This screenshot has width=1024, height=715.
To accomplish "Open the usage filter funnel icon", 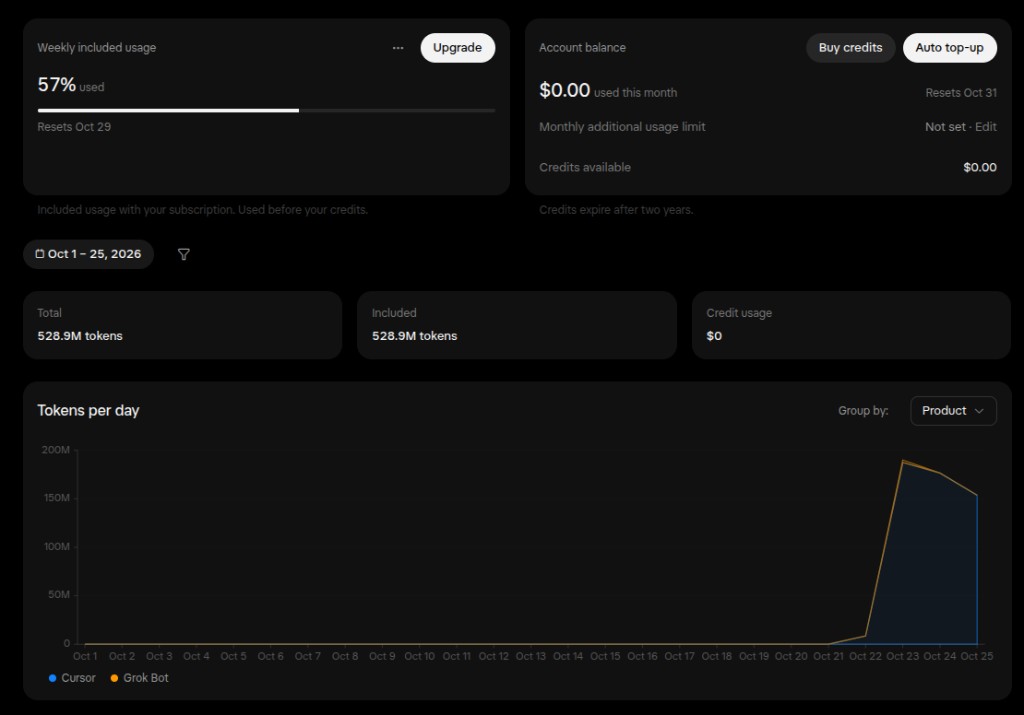I will [x=184, y=254].
